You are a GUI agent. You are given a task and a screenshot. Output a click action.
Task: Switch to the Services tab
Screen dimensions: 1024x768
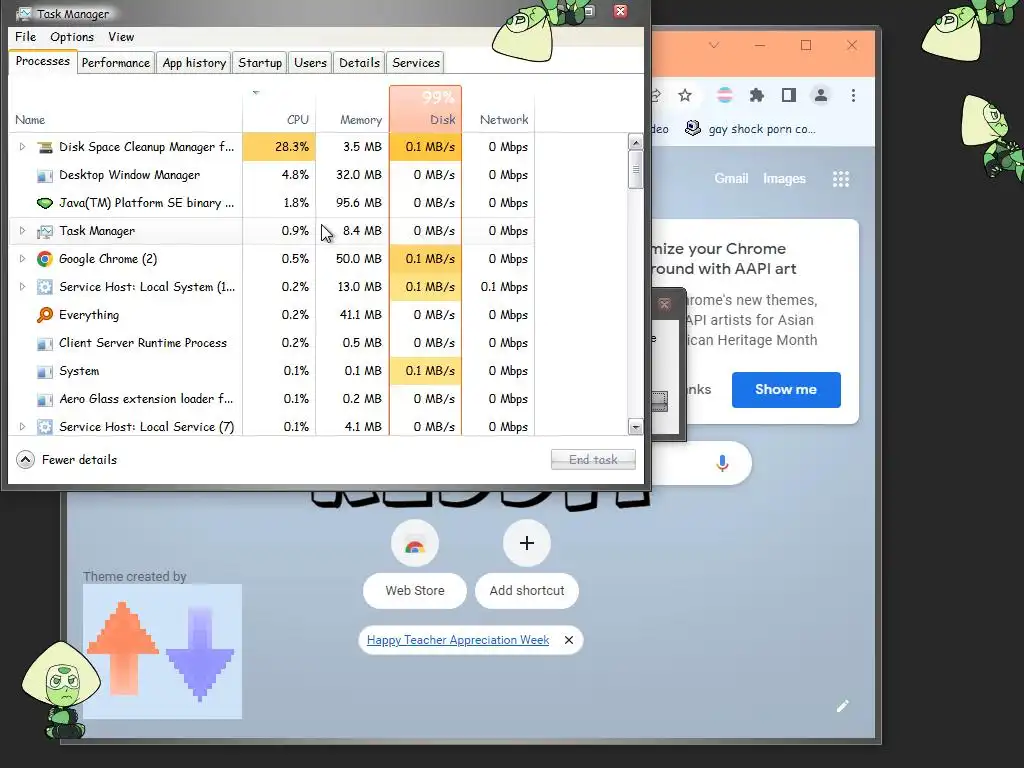(416, 63)
